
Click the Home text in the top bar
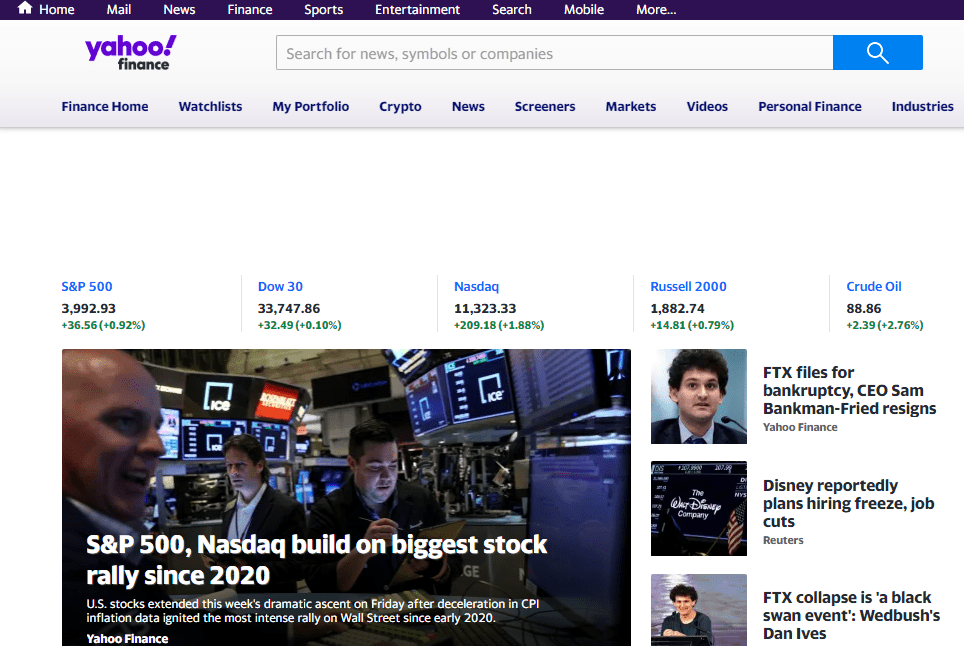click(57, 10)
